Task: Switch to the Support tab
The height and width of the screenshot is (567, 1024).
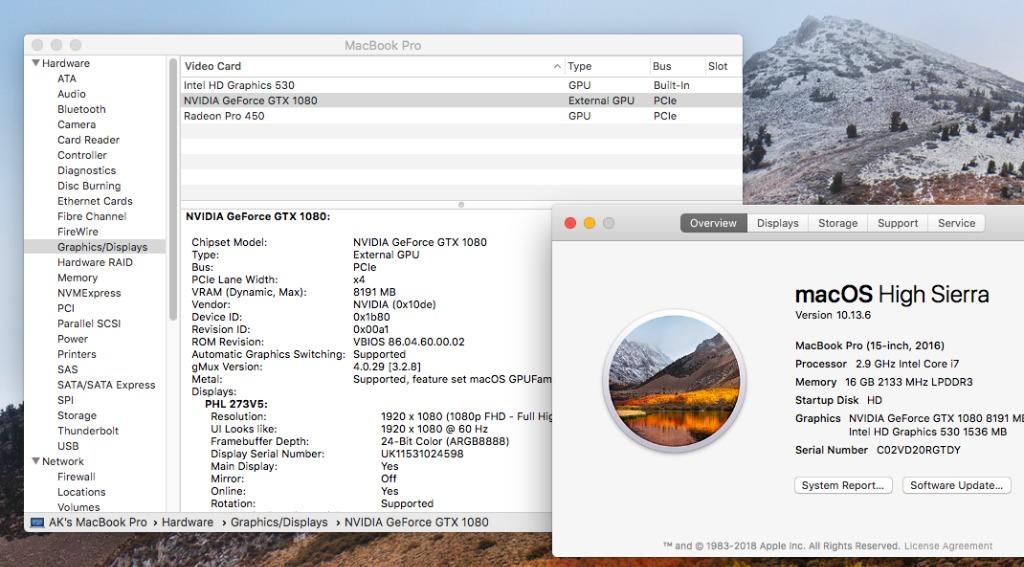Action: tap(897, 223)
